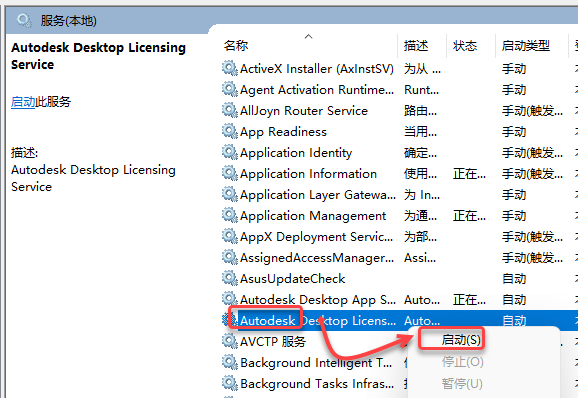
Task: Sort the list by 名称 column header
Action: pos(236,46)
